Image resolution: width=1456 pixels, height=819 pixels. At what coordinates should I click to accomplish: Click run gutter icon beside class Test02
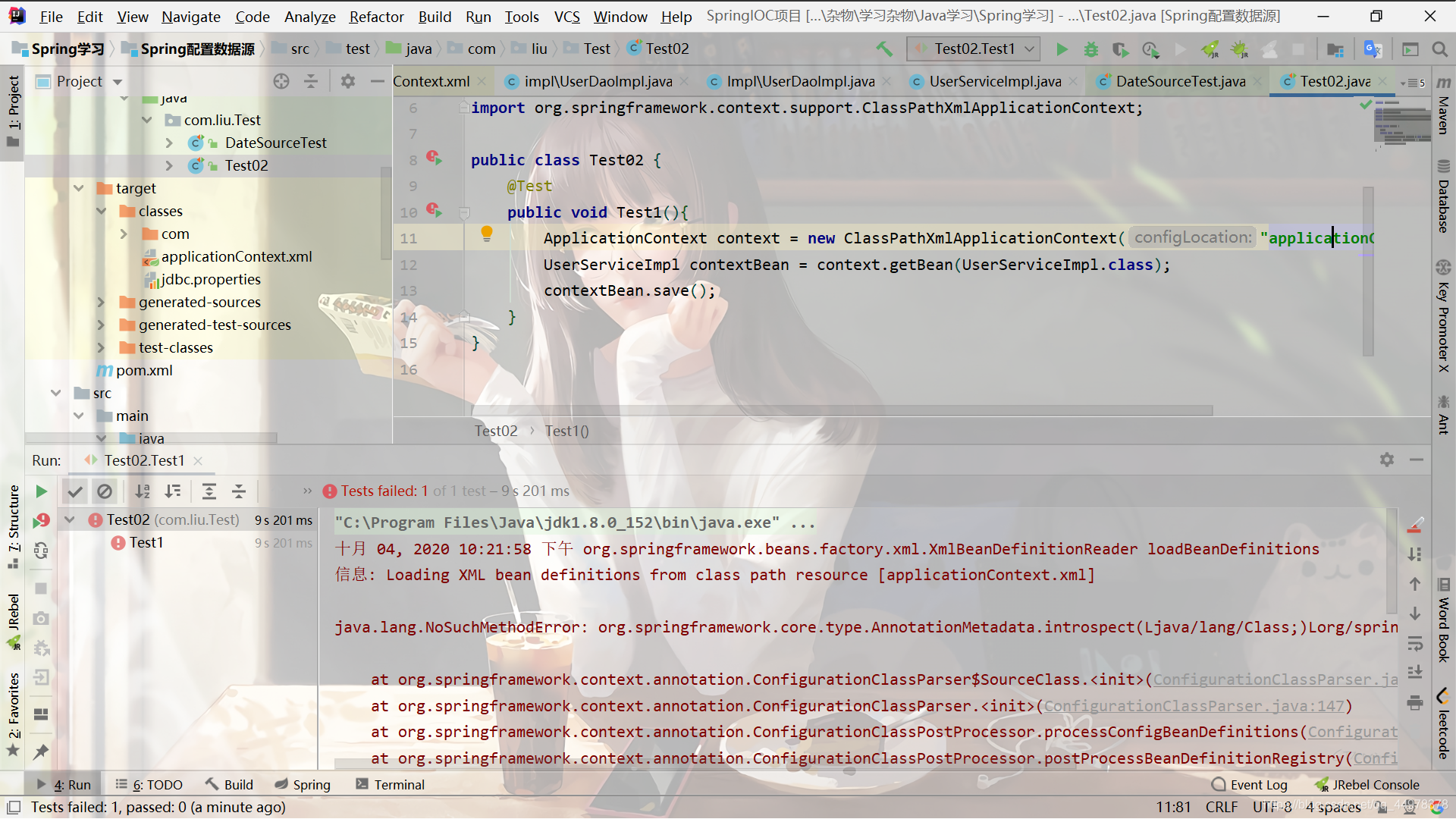(434, 158)
